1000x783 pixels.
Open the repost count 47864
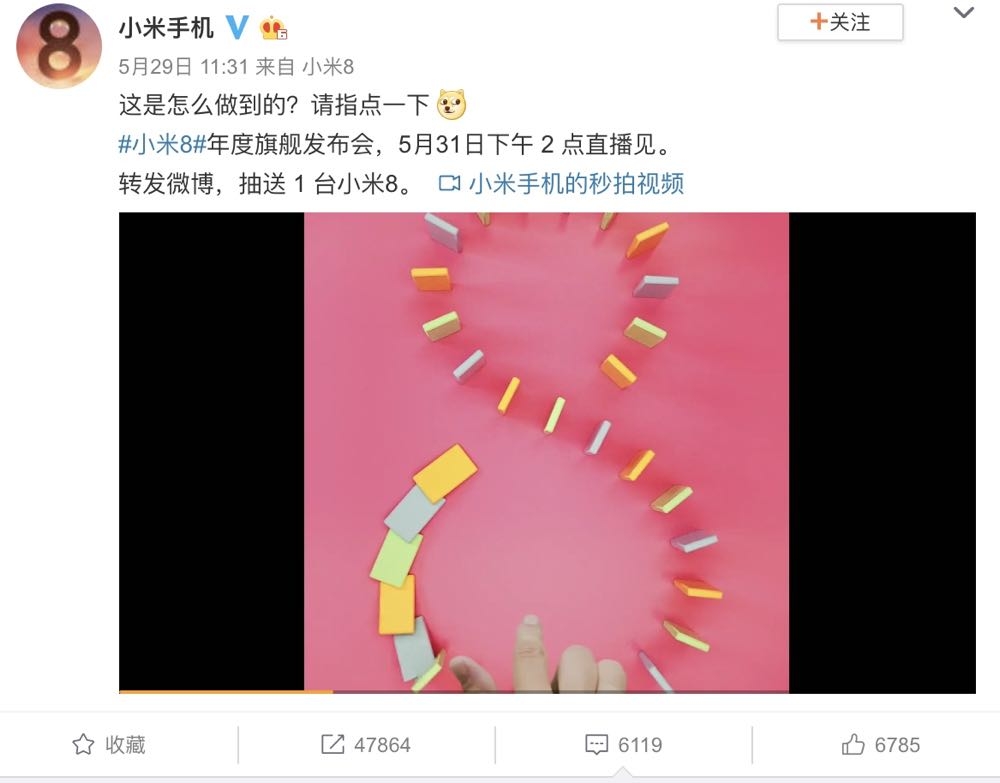[x=382, y=745]
